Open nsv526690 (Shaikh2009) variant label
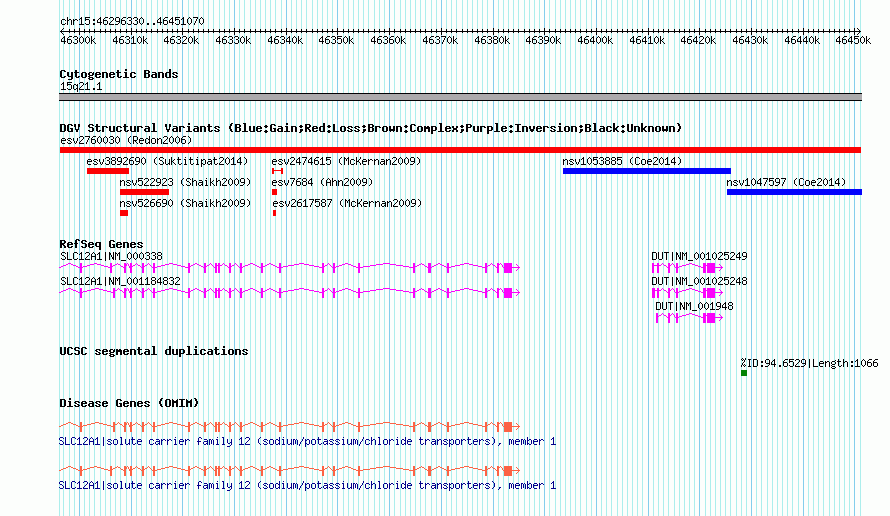This screenshot has height=516, width=890. tap(185, 203)
